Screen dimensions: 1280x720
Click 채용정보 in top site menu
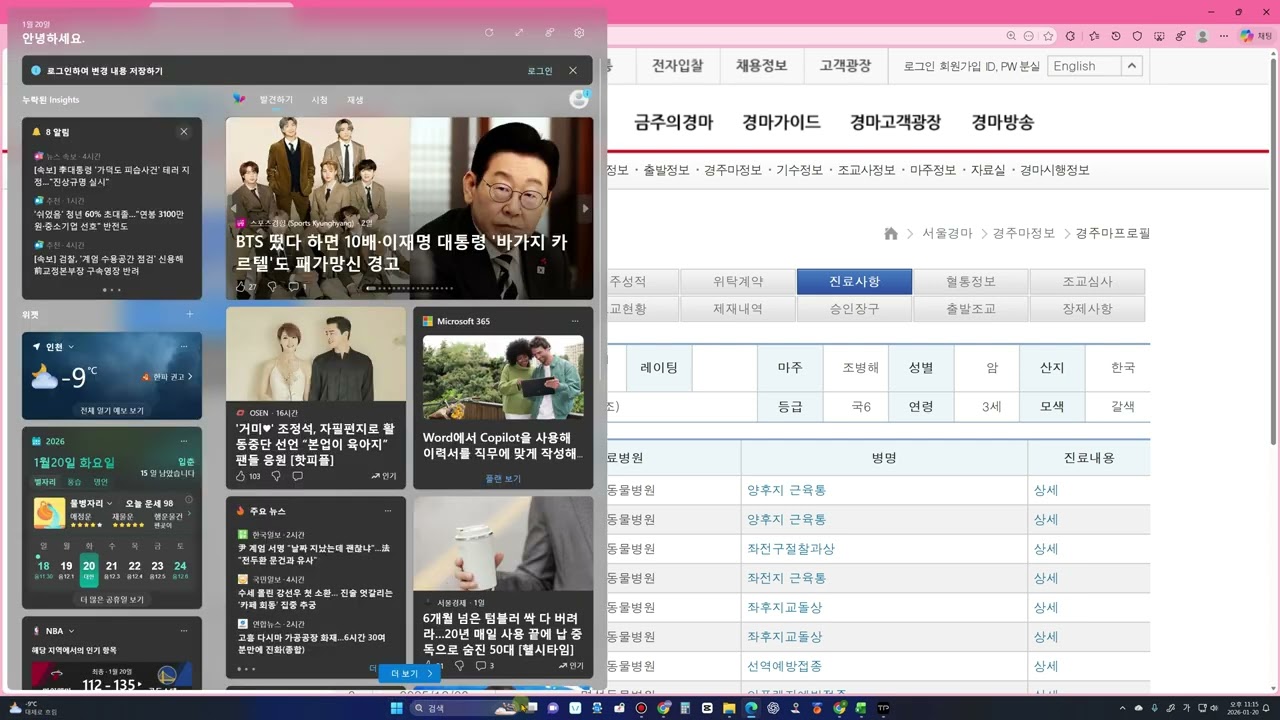[761, 66]
